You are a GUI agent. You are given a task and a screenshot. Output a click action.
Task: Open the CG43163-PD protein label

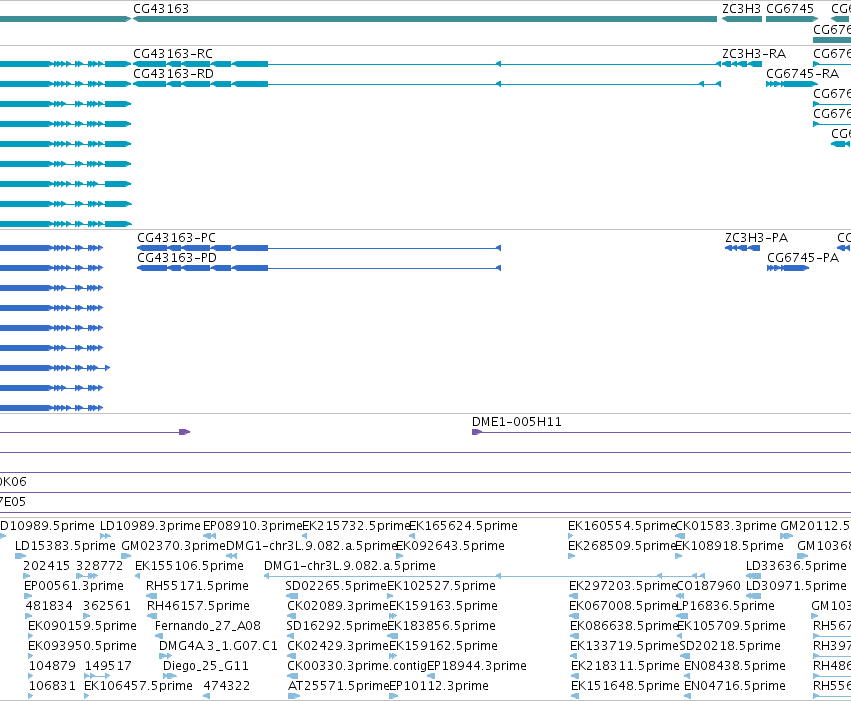pyautogui.click(x=177, y=258)
